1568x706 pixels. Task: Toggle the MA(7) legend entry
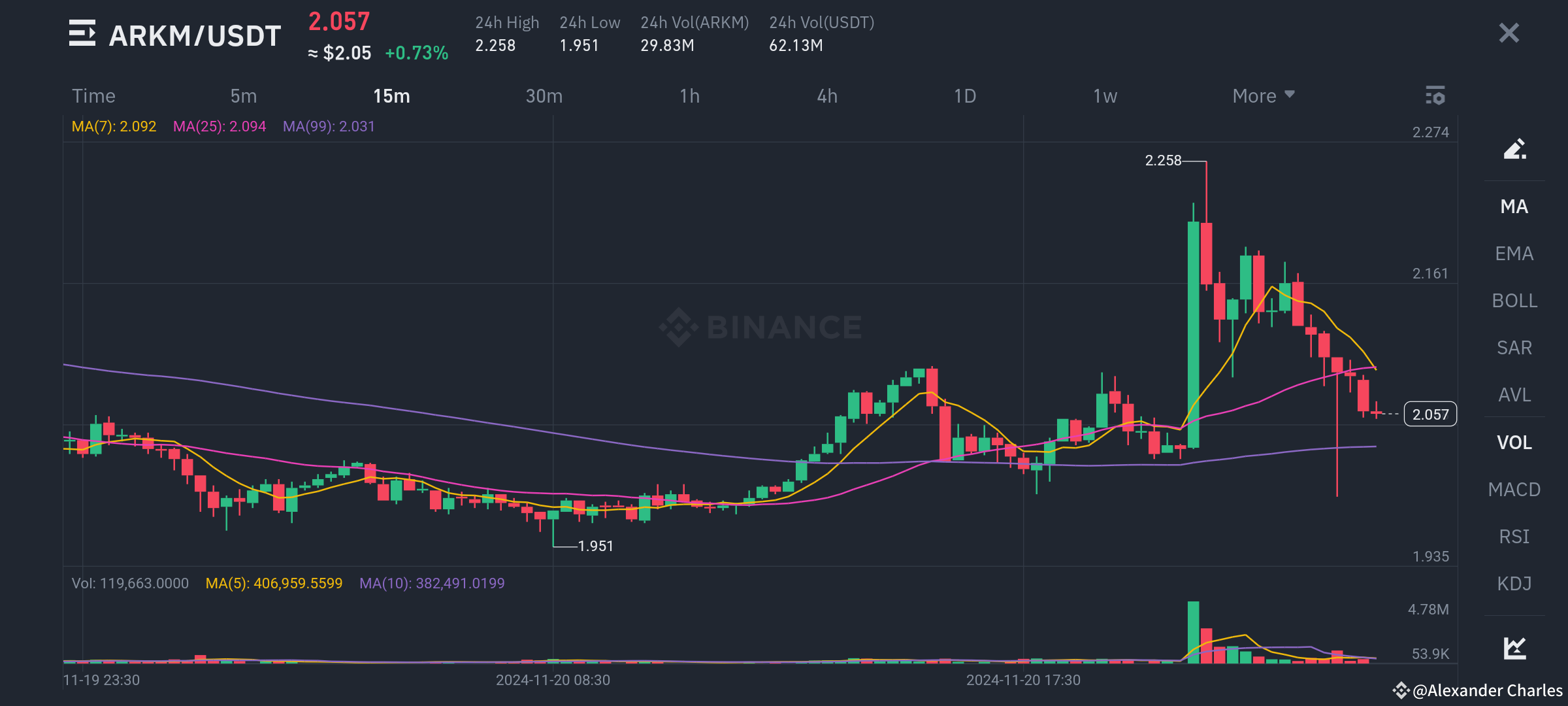pyautogui.click(x=114, y=126)
